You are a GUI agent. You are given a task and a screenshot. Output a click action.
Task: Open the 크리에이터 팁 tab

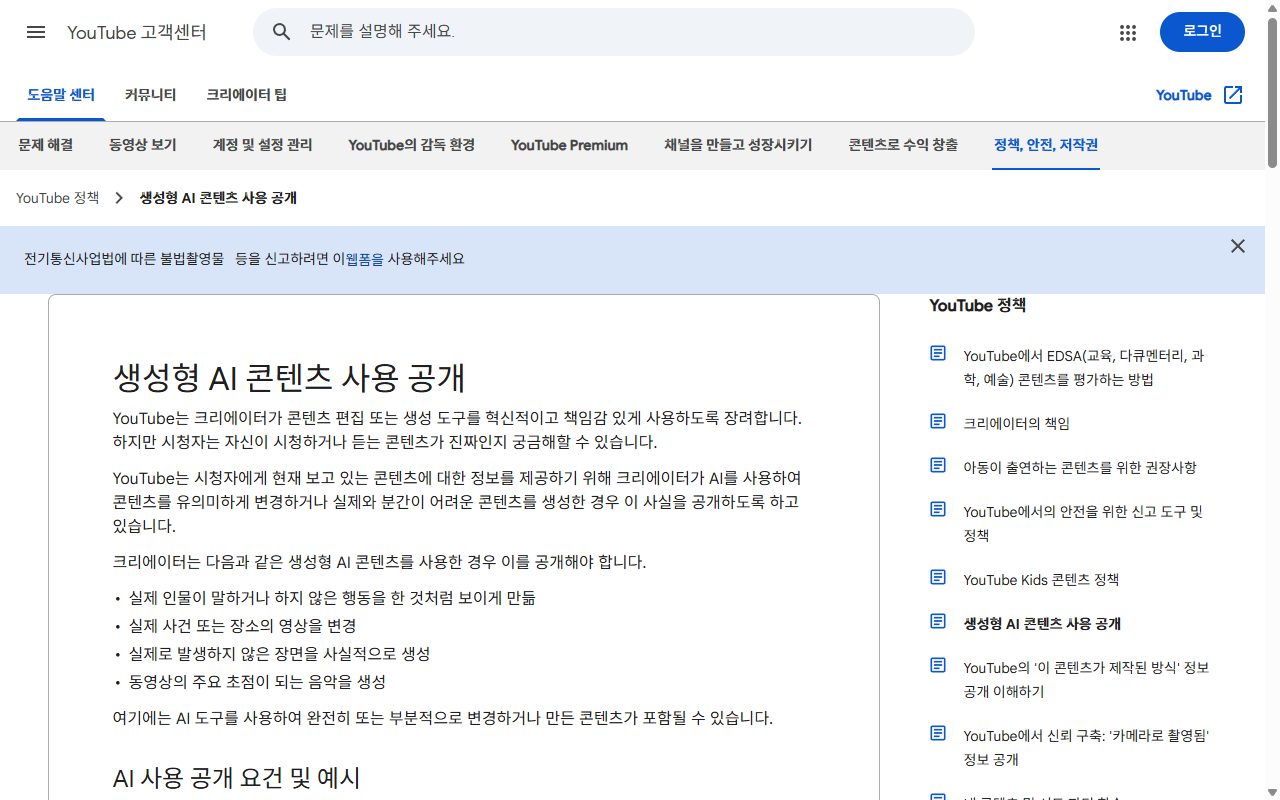246,95
